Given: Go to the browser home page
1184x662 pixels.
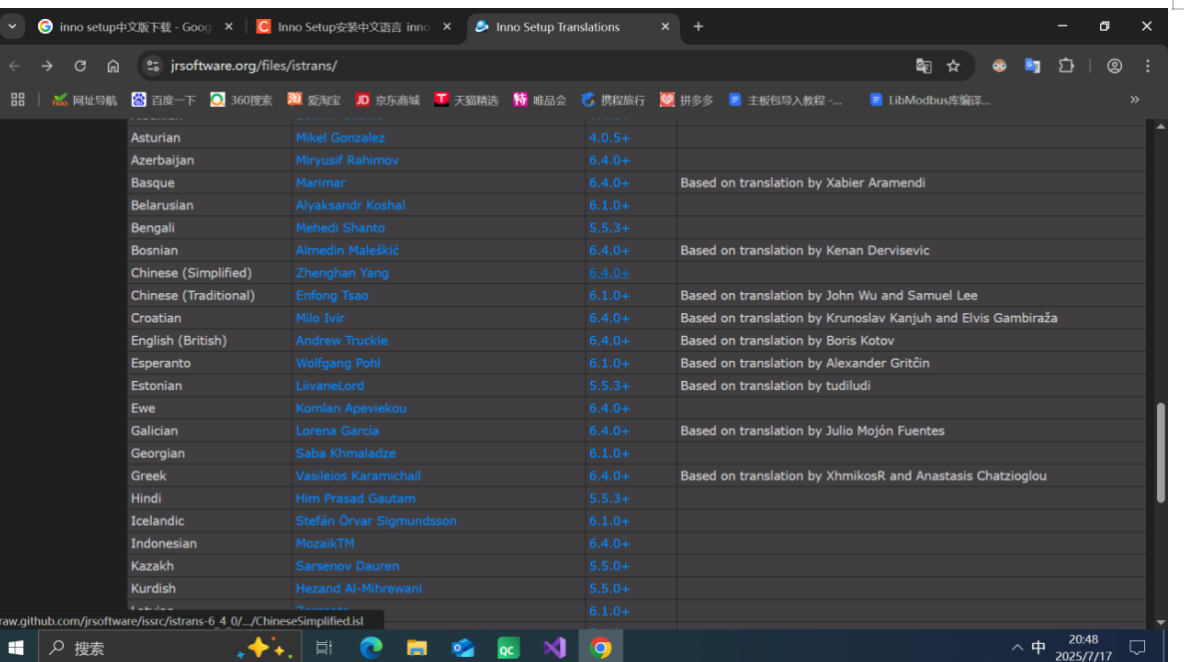Looking at the screenshot, I should point(113,66).
